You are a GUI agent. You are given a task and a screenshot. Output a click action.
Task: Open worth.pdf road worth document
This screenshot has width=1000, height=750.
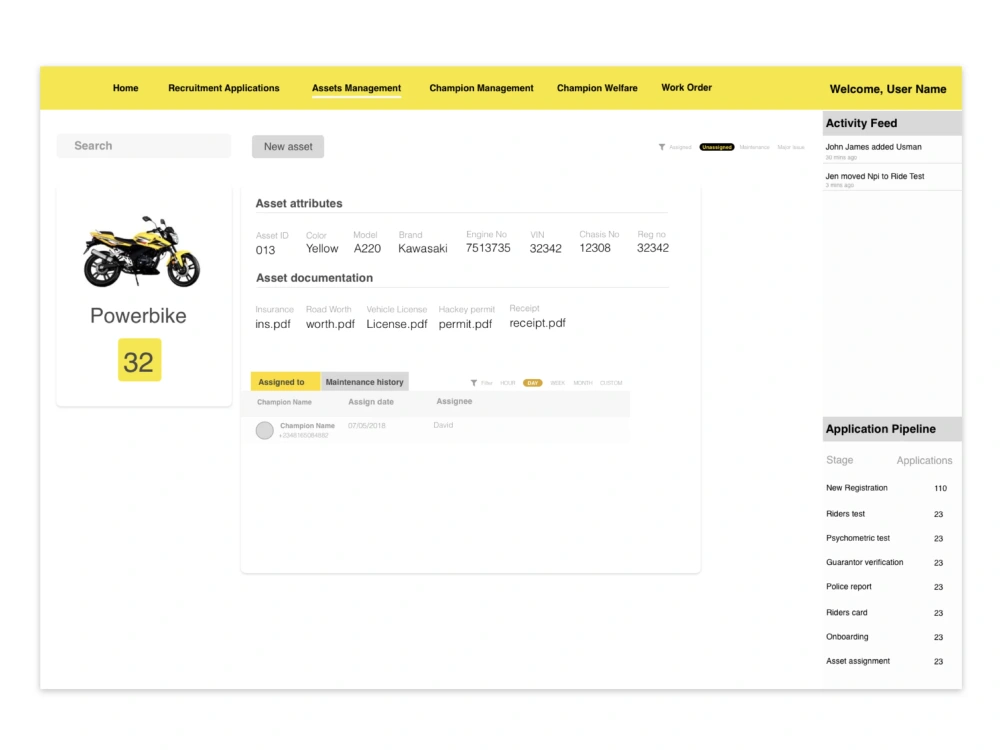coord(330,324)
